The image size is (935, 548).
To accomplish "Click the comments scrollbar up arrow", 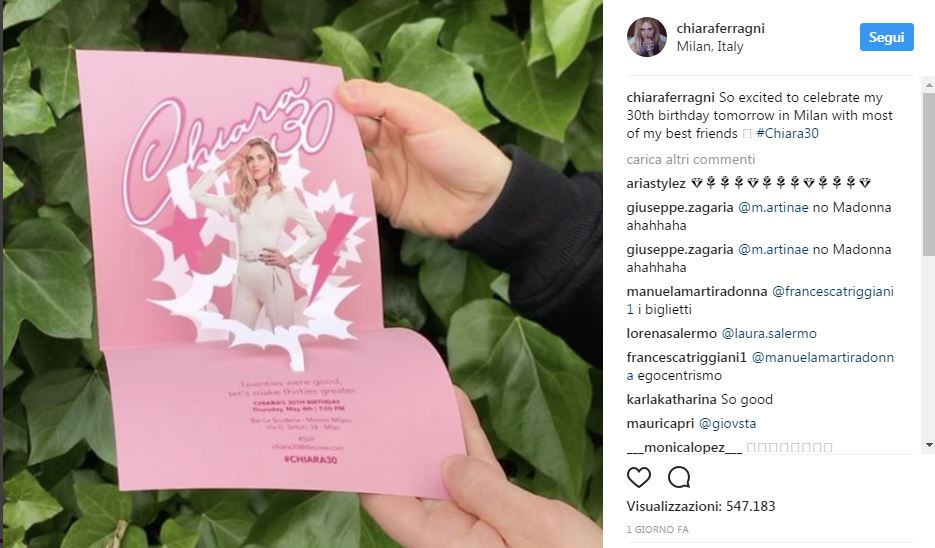I will 929,85.
